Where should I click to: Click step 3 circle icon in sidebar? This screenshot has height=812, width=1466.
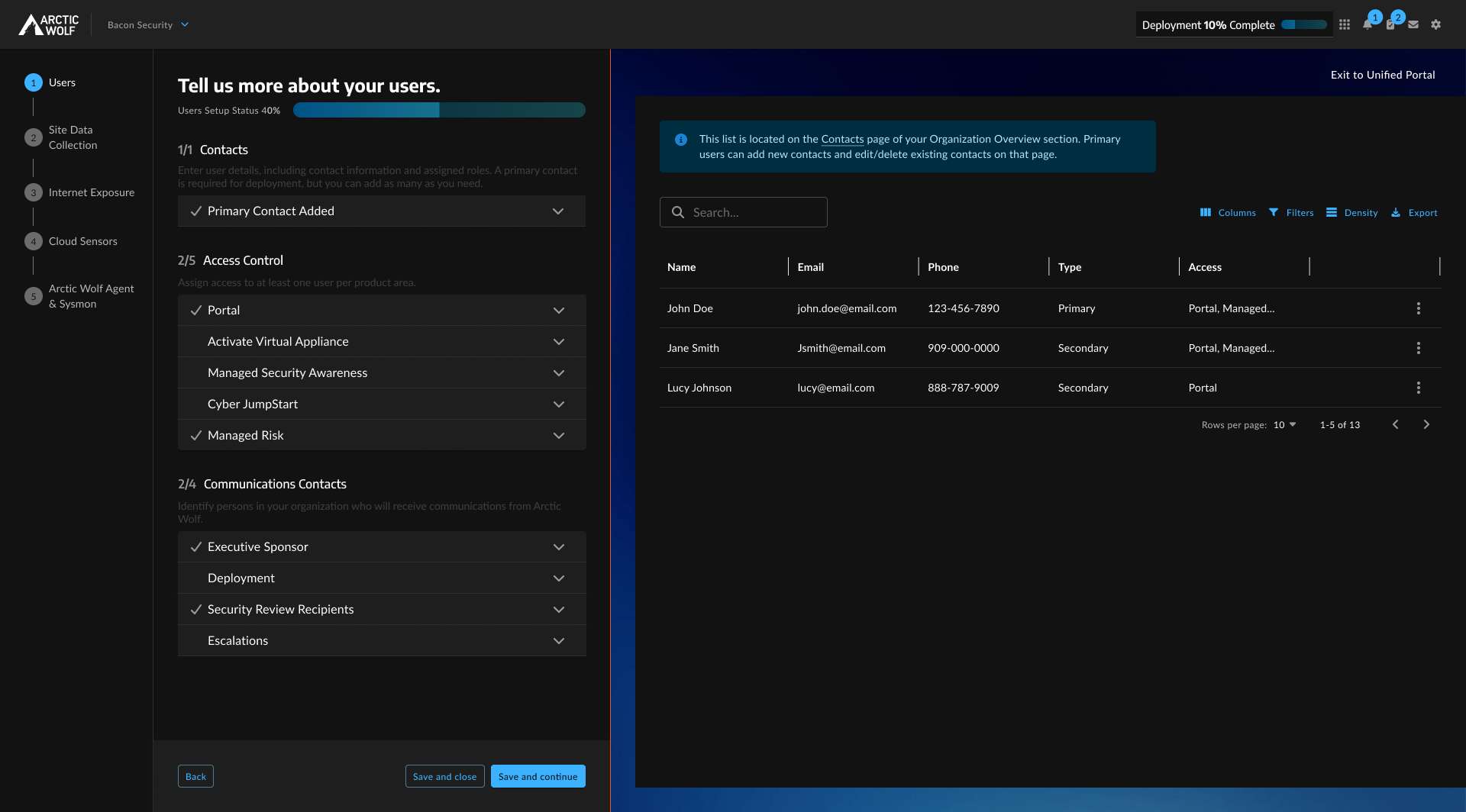[x=34, y=192]
